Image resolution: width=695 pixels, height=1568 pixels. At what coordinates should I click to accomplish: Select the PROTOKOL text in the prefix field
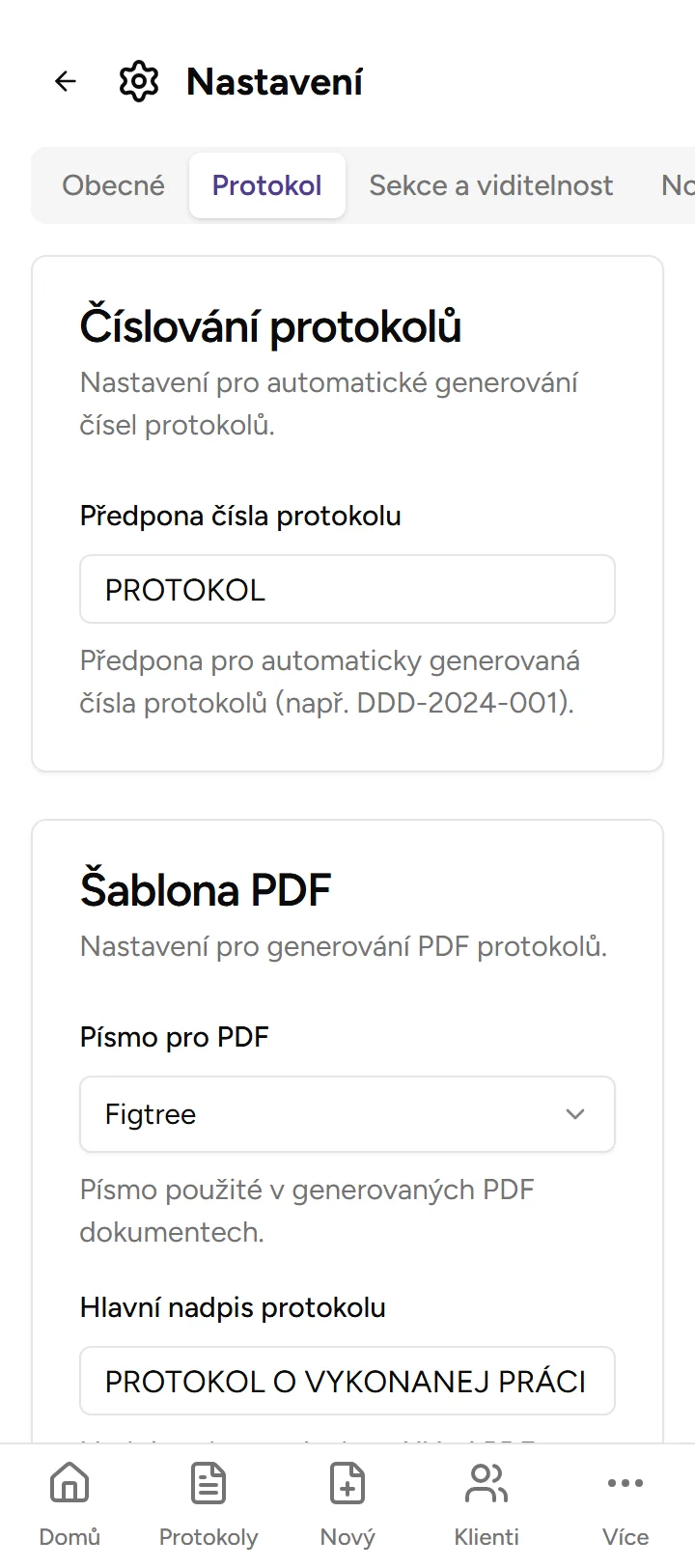185,589
